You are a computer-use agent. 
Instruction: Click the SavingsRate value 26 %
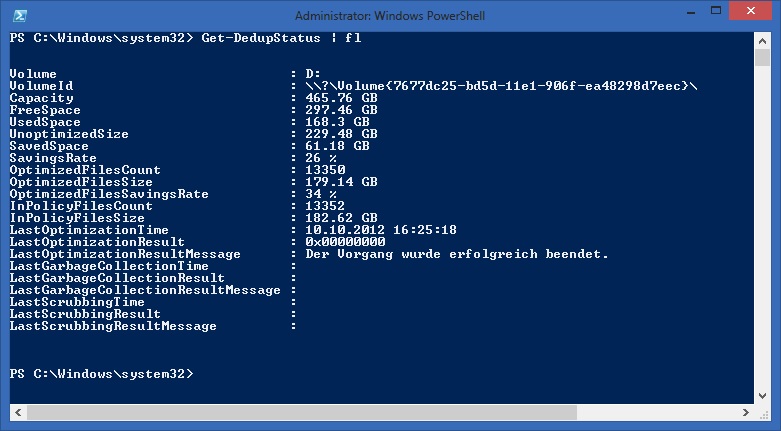coord(320,158)
